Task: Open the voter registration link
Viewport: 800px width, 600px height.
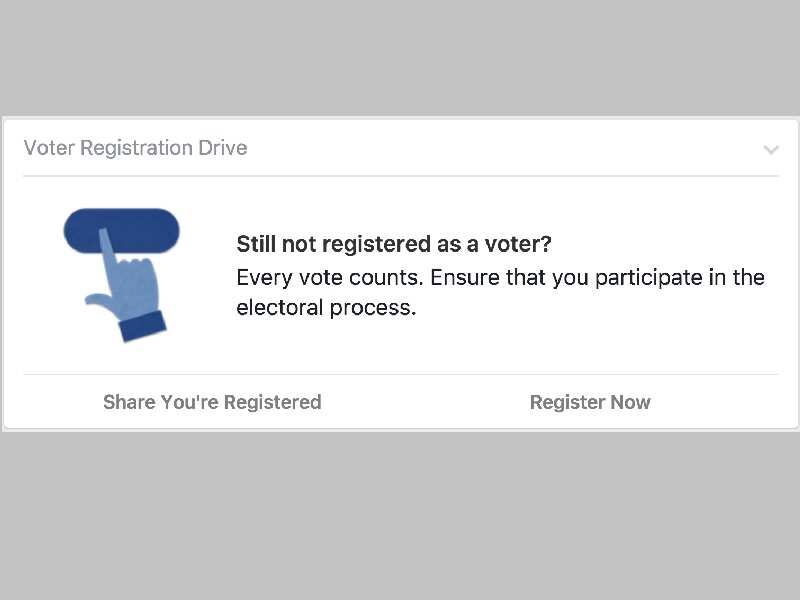Action: tap(590, 402)
